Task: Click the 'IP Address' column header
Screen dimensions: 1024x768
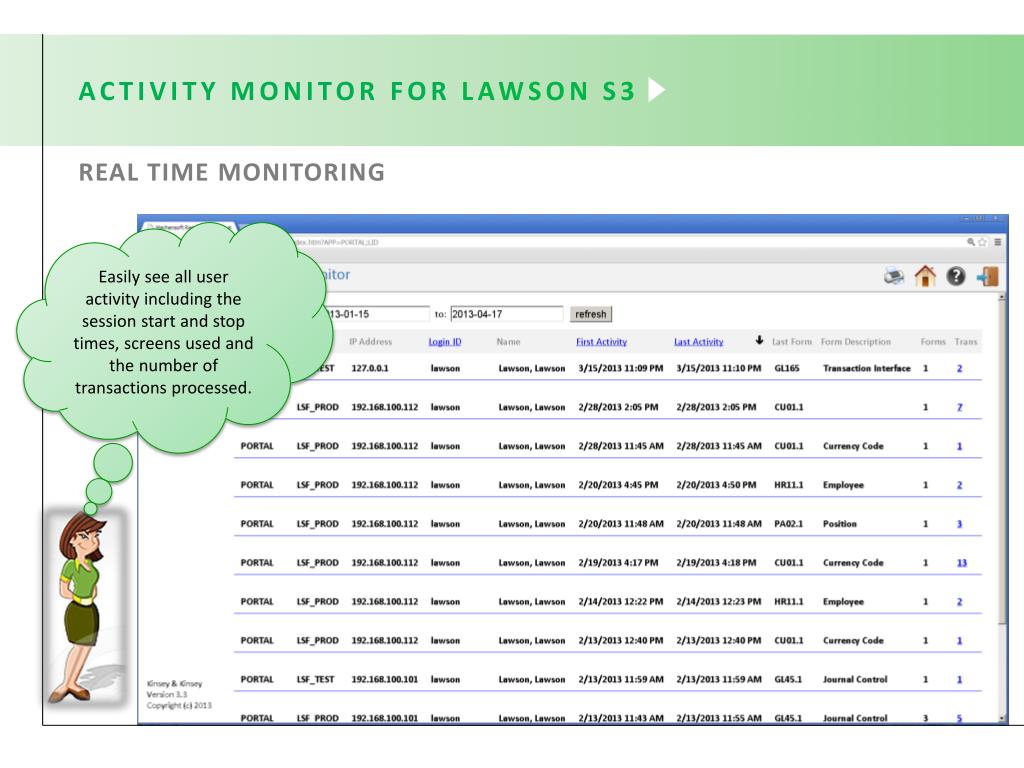Action: tap(370, 342)
